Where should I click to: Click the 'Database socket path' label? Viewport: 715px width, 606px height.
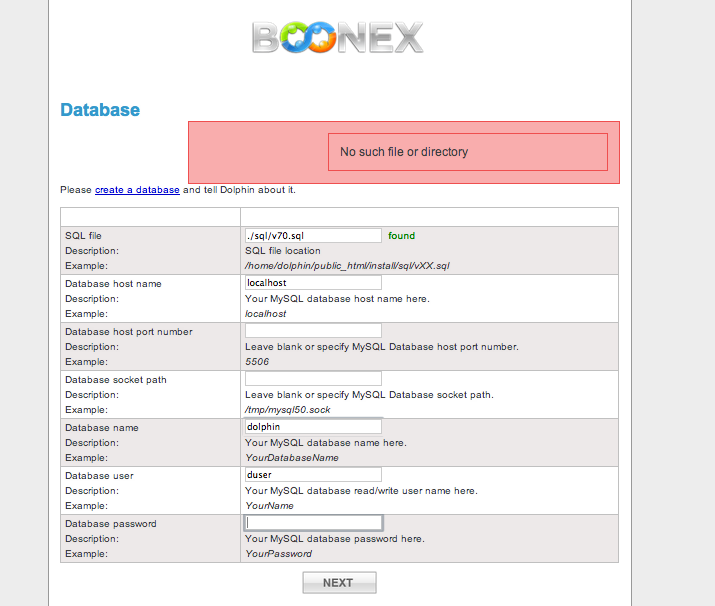point(116,380)
